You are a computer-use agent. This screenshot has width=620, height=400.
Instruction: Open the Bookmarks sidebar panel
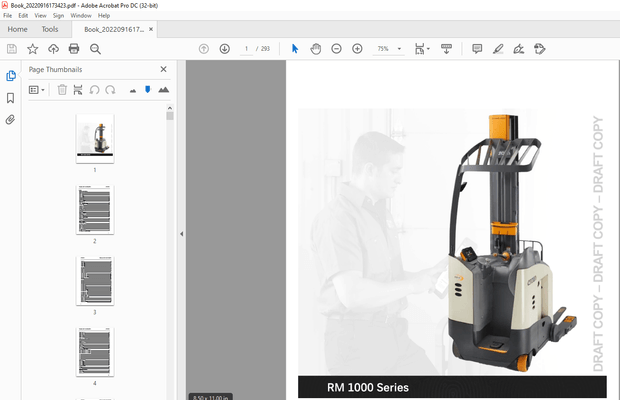(x=11, y=98)
